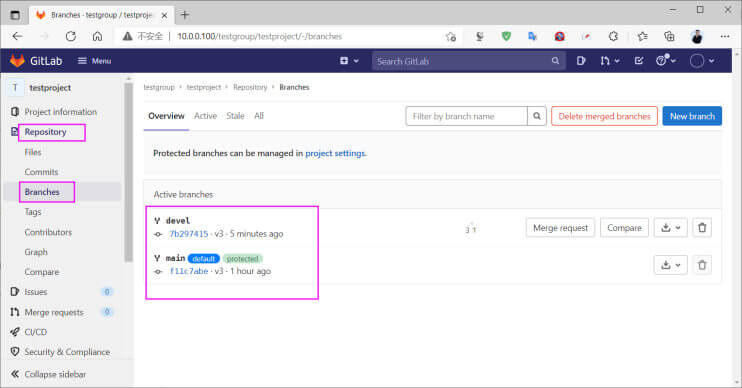This screenshot has width=742, height=388.
Task: Delete the devel branch trash icon
Action: pos(702,228)
